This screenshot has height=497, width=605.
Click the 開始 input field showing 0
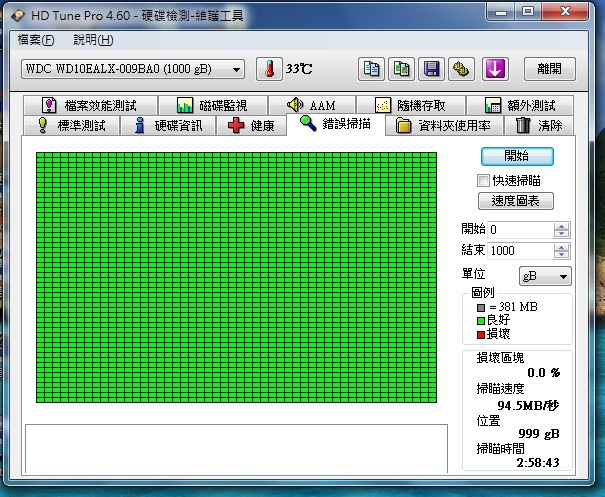coord(521,230)
